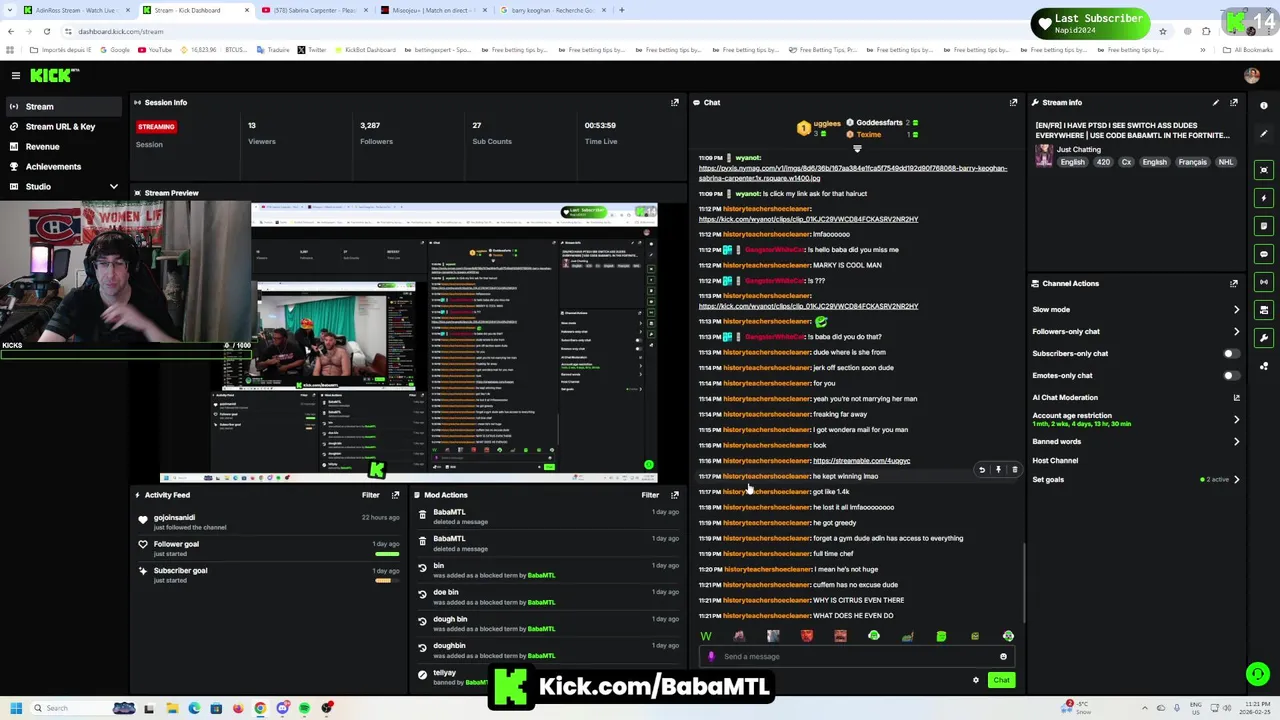Pop out the Activity Feed panel
This screenshot has width=1280, height=720.
coord(396,495)
